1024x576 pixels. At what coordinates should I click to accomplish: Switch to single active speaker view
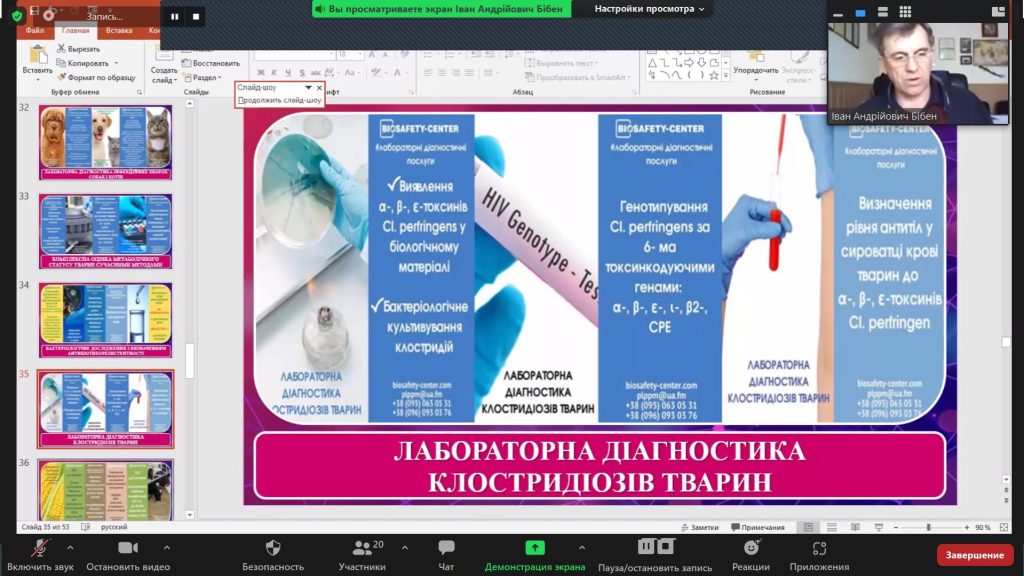861,12
